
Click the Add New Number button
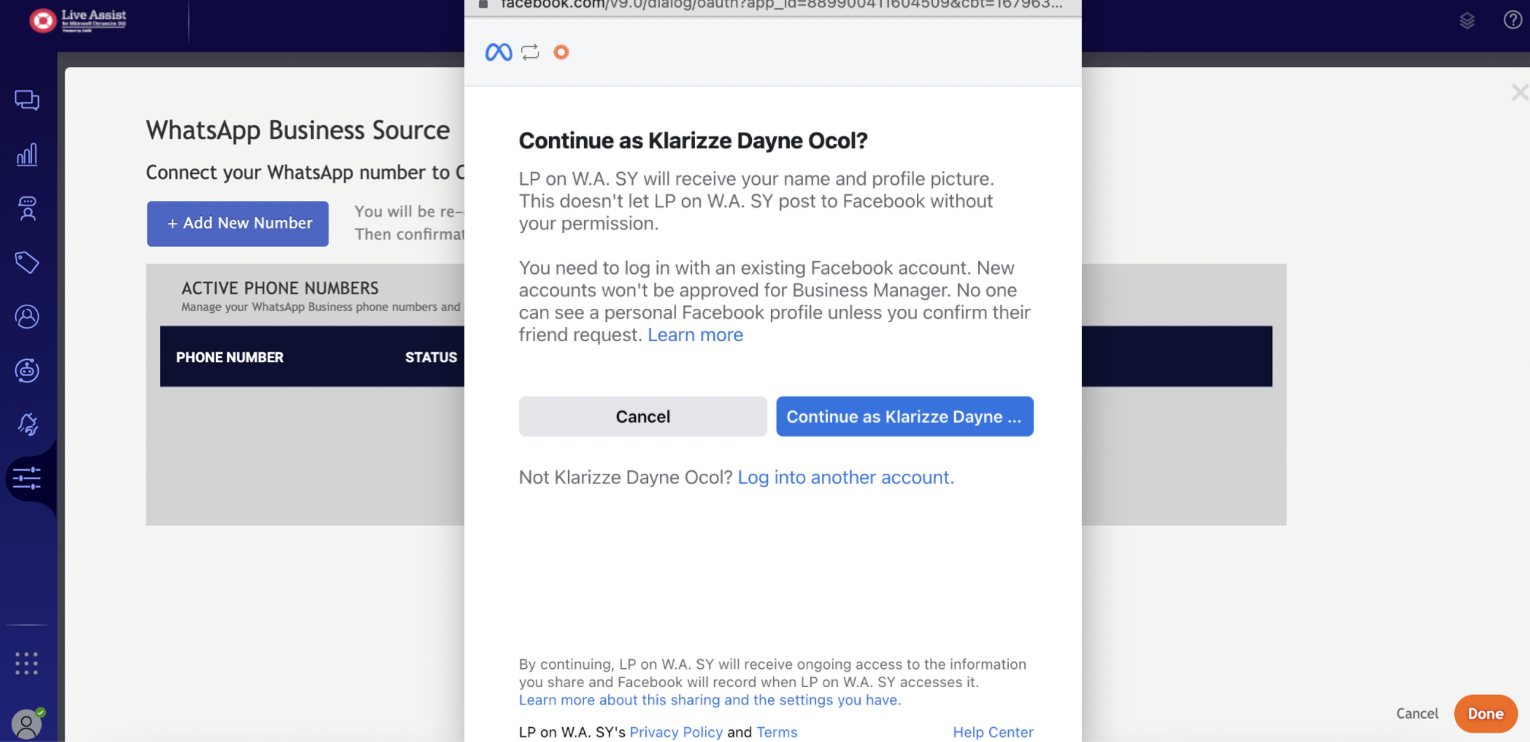point(238,223)
